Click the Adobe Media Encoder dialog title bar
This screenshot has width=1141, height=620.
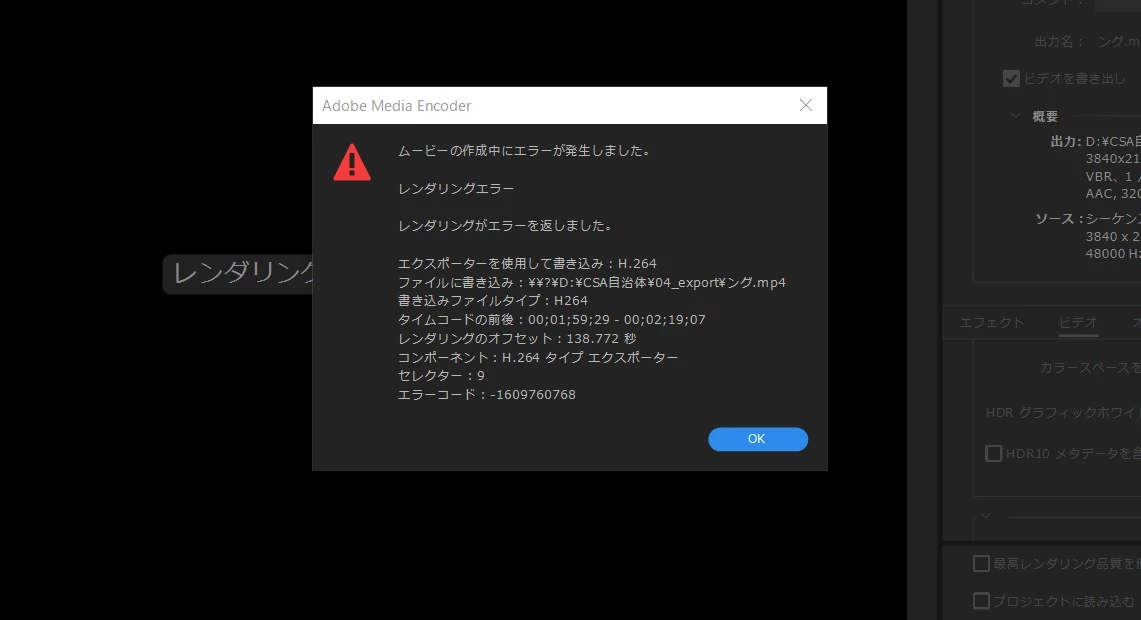(x=553, y=106)
